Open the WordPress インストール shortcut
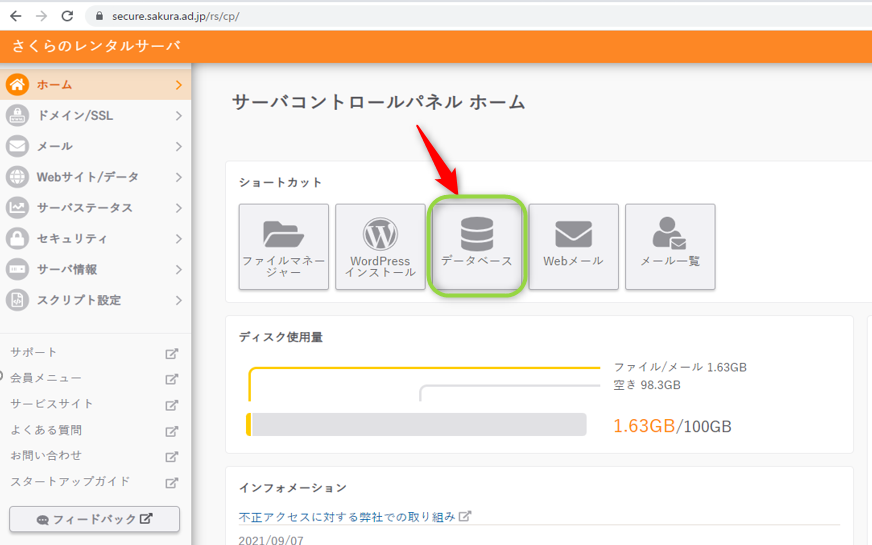Image resolution: width=872 pixels, height=545 pixels. pyautogui.click(x=380, y=246)
